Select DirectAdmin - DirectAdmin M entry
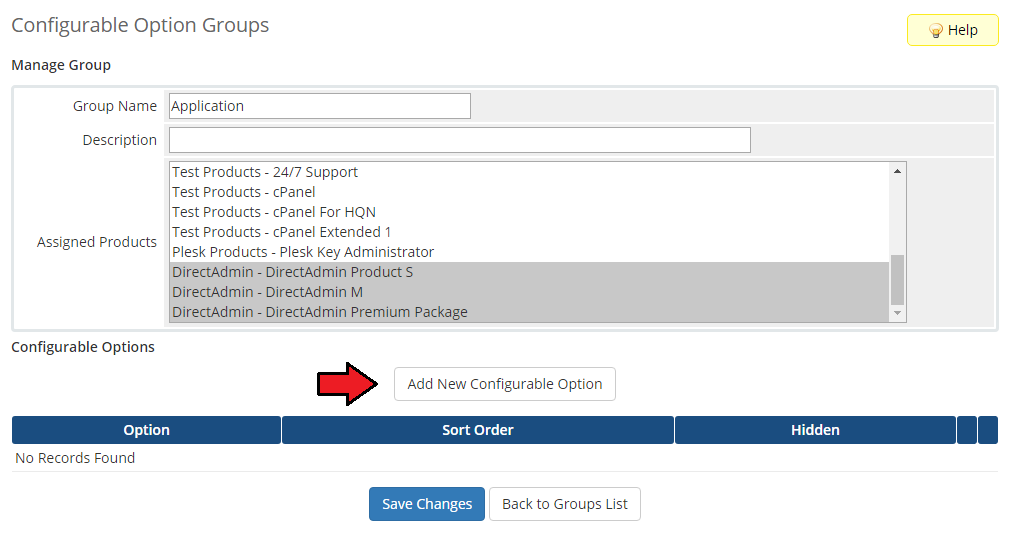1009x538 pixels. (x=529, y=292)
